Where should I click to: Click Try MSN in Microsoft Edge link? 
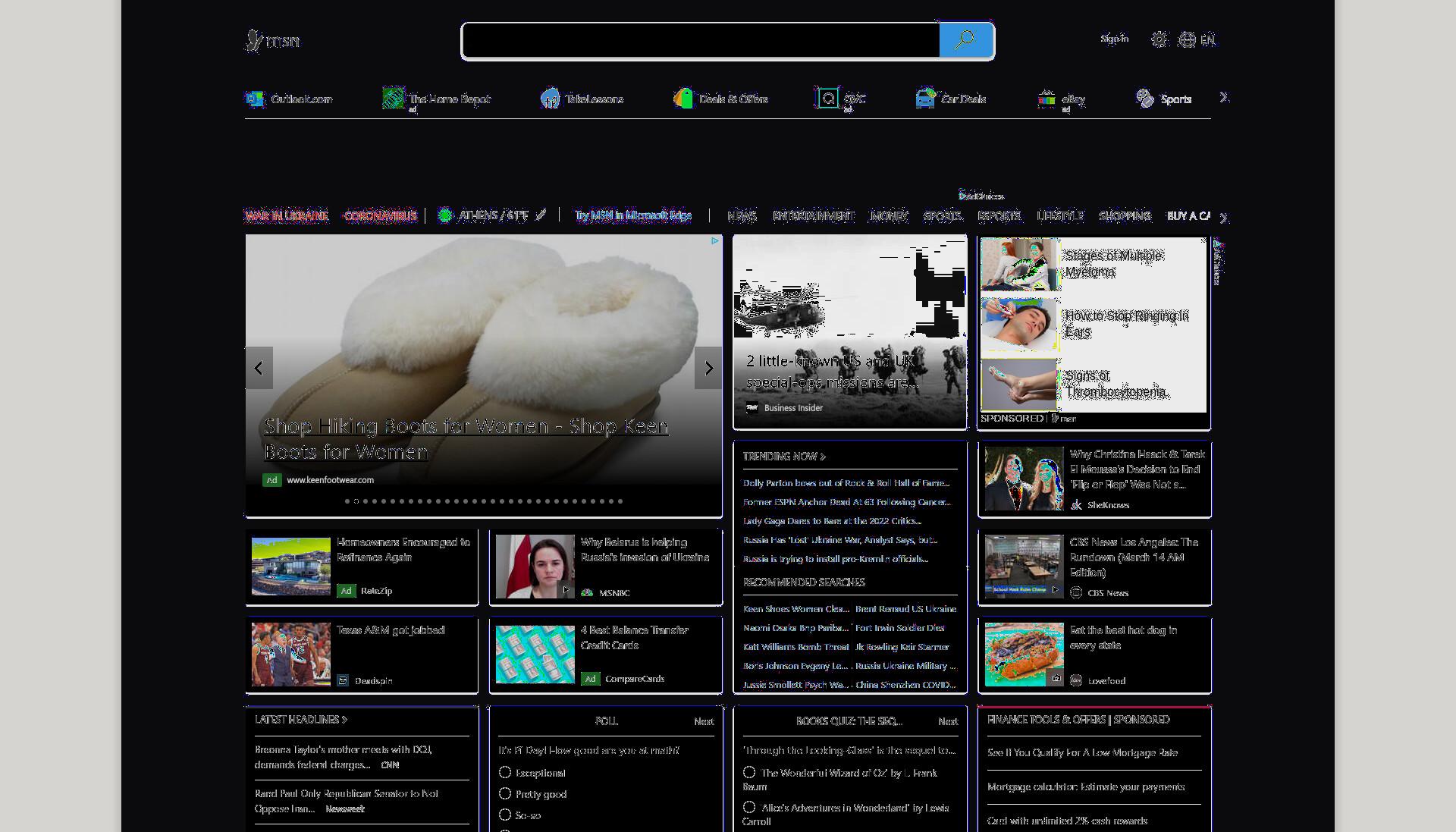point(633,215)
